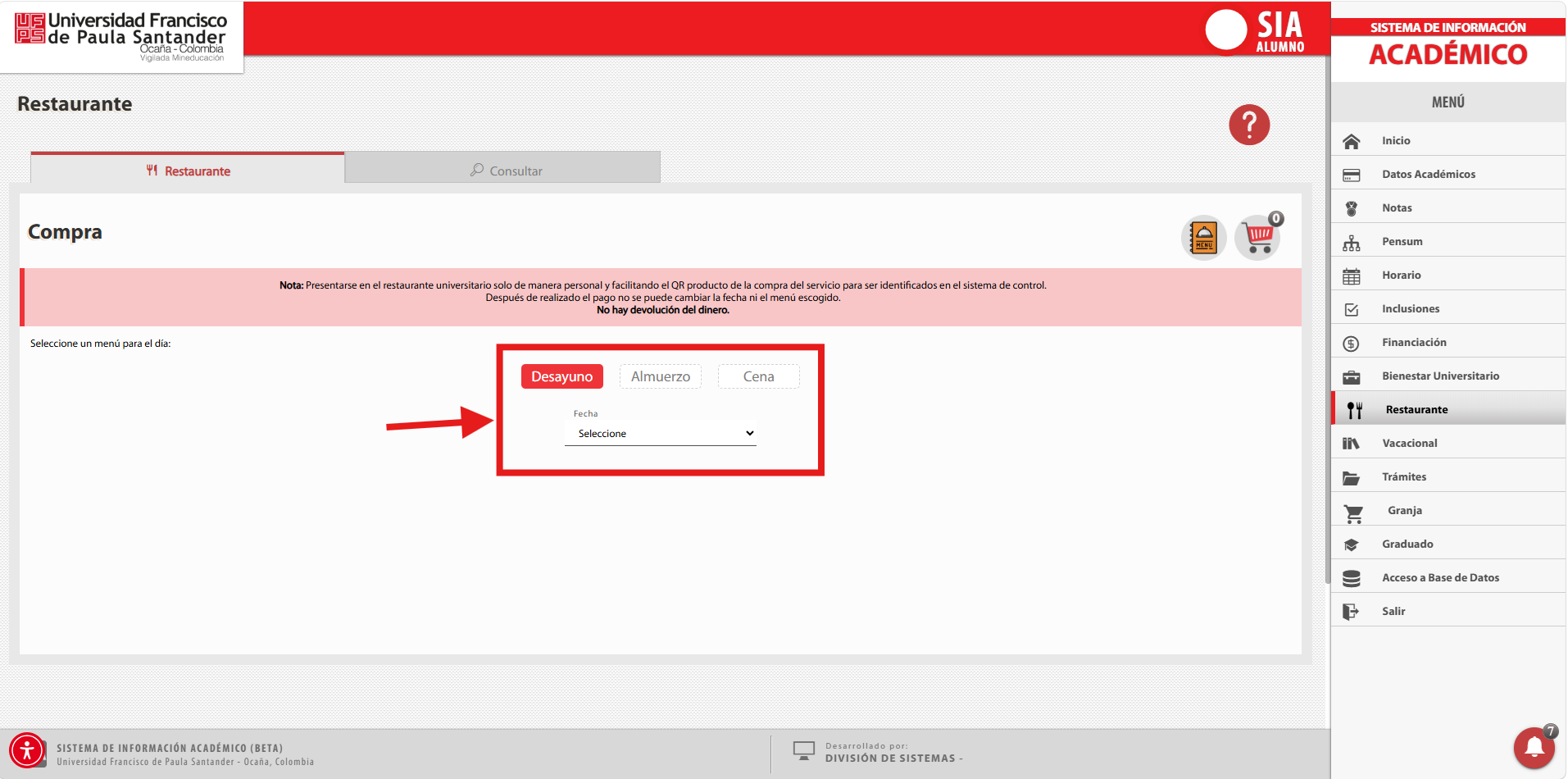Image resolution: width=1568 pixels, height=779 pixels.
Task: Switch to the Restaurante tab
Action: pyautogui.click(x=188, y=169)
